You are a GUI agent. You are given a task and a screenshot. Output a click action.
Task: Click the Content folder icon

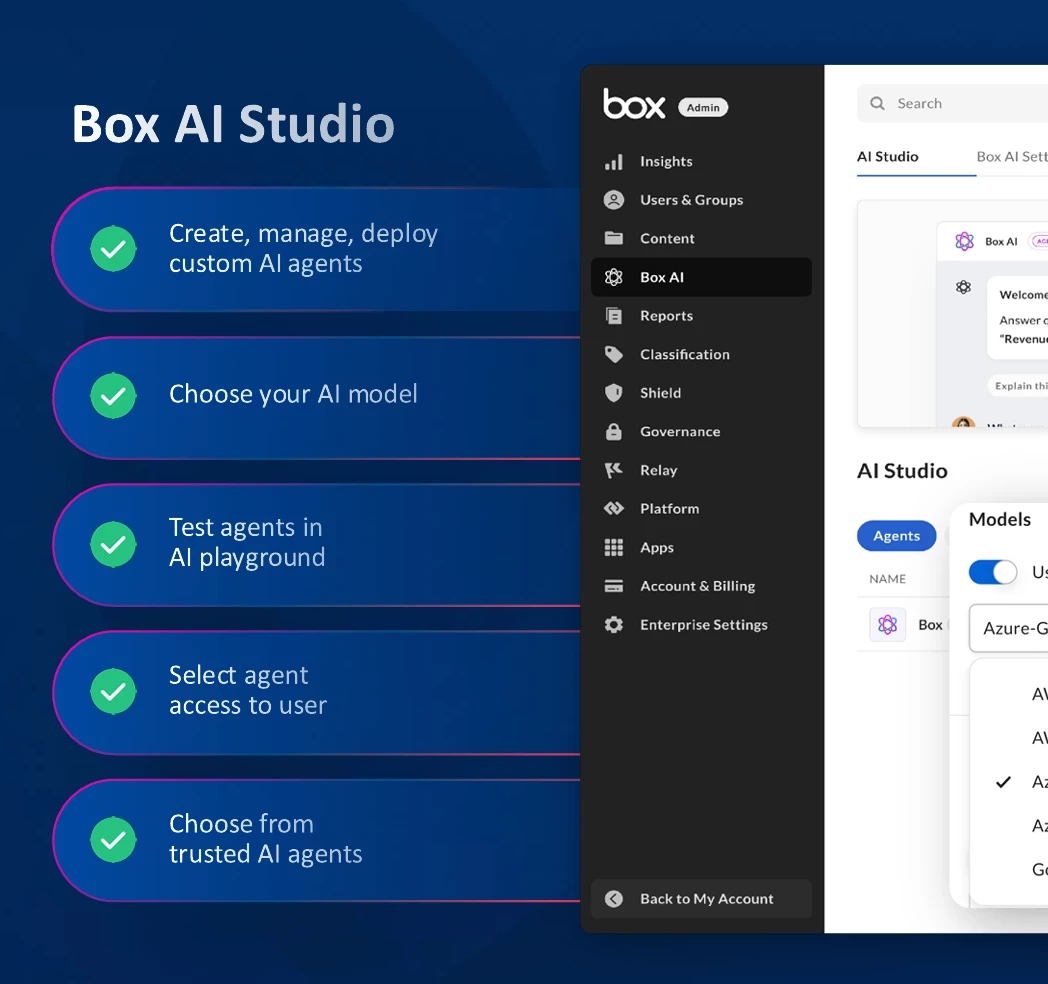614,238
